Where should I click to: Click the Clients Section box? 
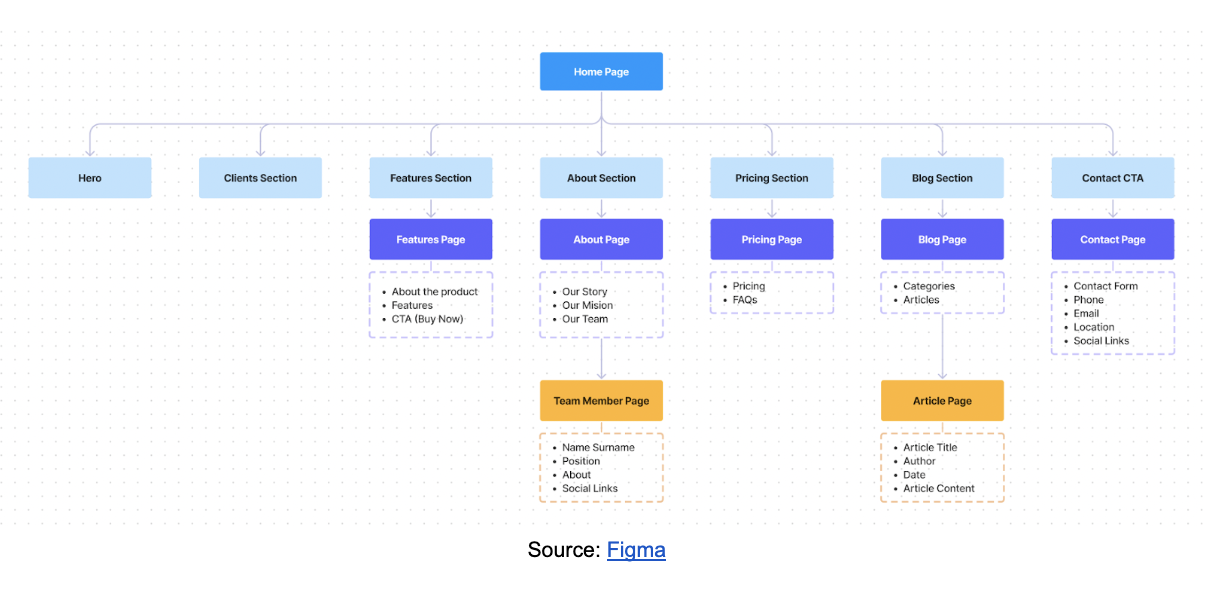(260, 178)
